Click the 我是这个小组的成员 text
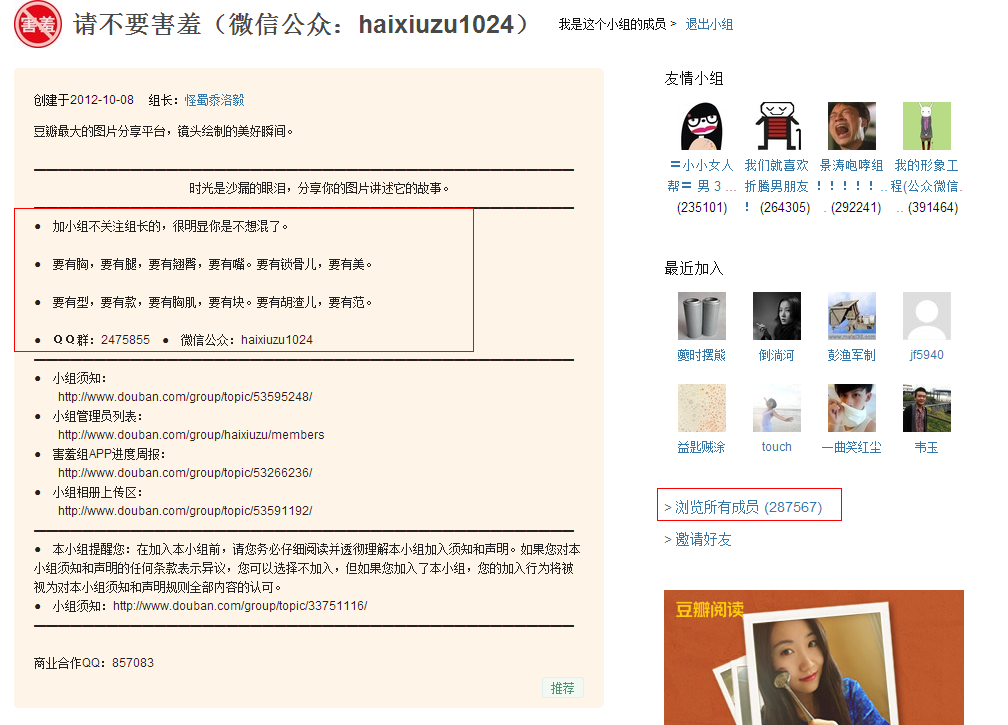The width and height of the screenshot is (1008, 725). tap(612, 24)
